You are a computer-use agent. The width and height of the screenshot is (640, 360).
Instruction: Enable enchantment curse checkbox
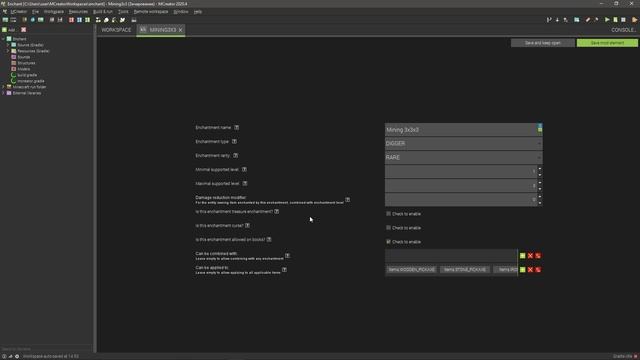pos(389,227)
